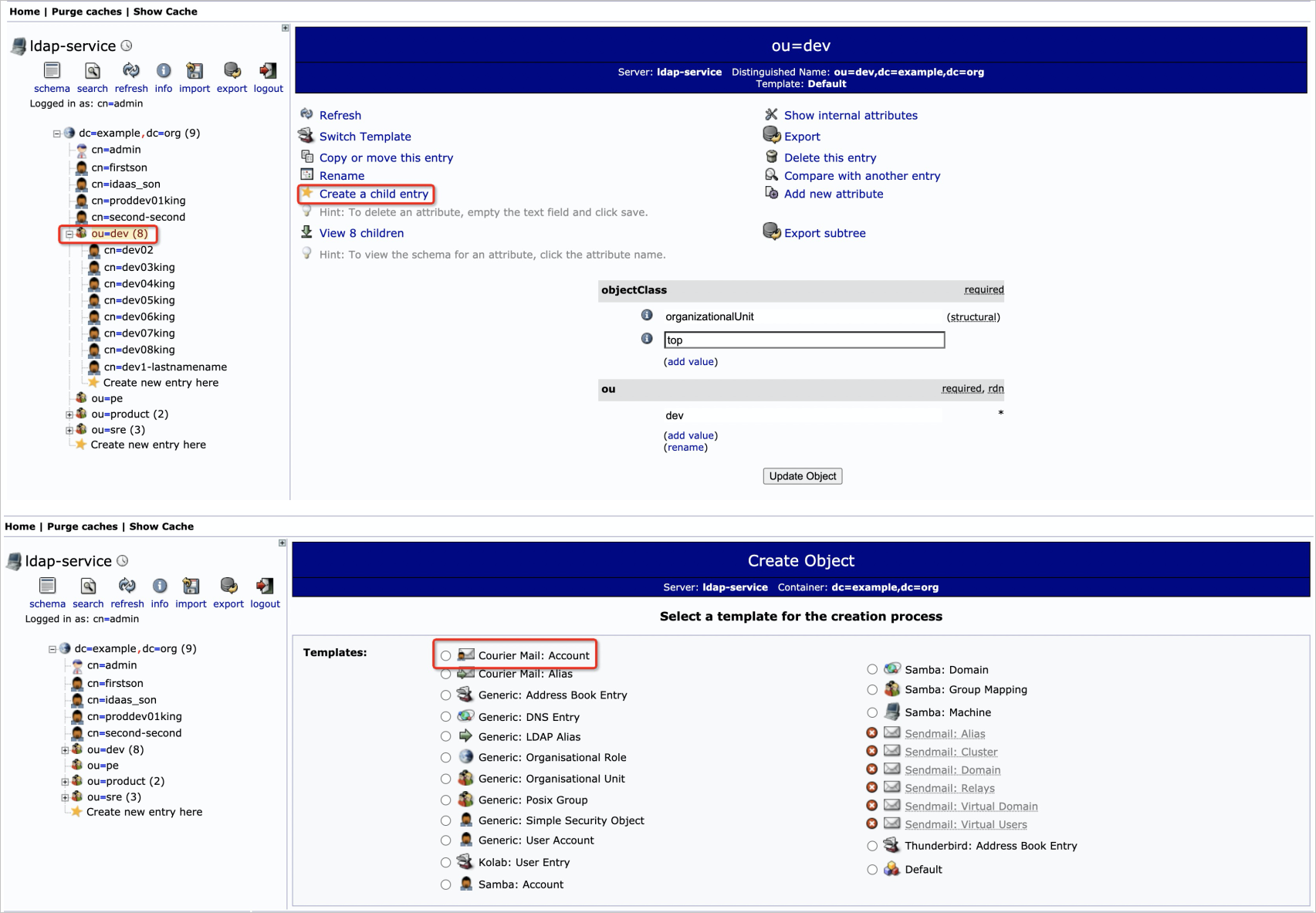Image resolution: width=1316 pixels, height=913 pixels.
Task: Click the schema icon in the lower panel toolbar
Action: (47, 586)
